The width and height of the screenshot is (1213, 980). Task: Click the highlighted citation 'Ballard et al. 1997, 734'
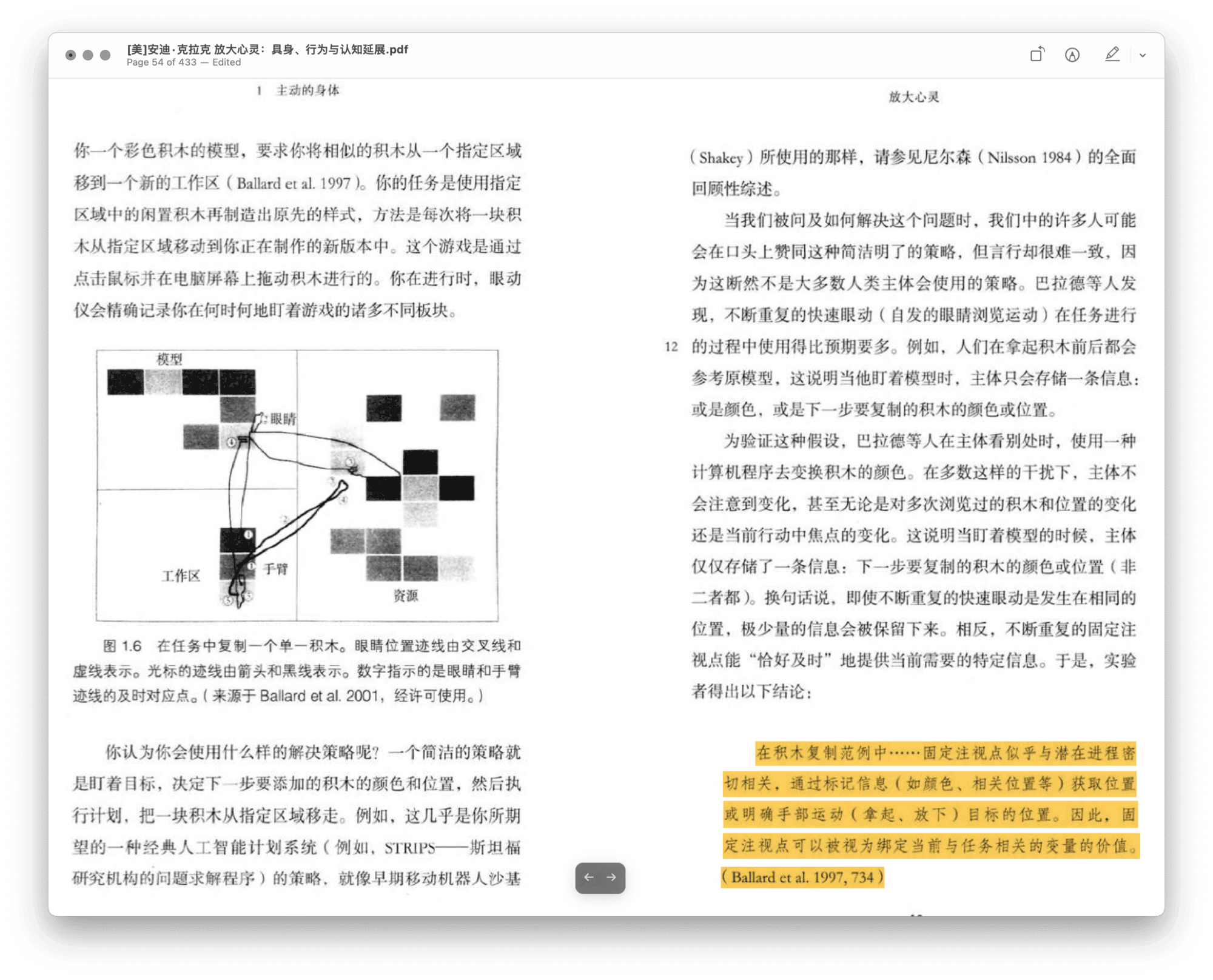click(802, 877)
